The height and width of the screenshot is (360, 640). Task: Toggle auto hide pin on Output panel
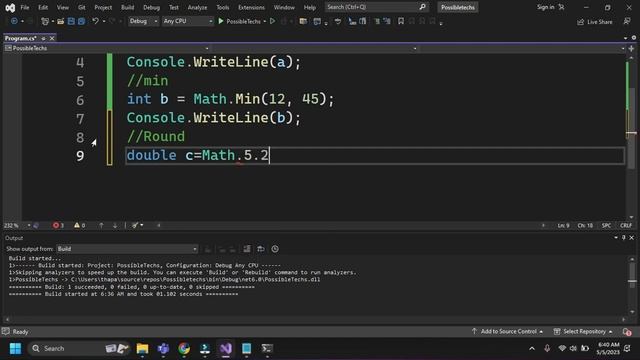pyautogui.click(x=624, y=238)
